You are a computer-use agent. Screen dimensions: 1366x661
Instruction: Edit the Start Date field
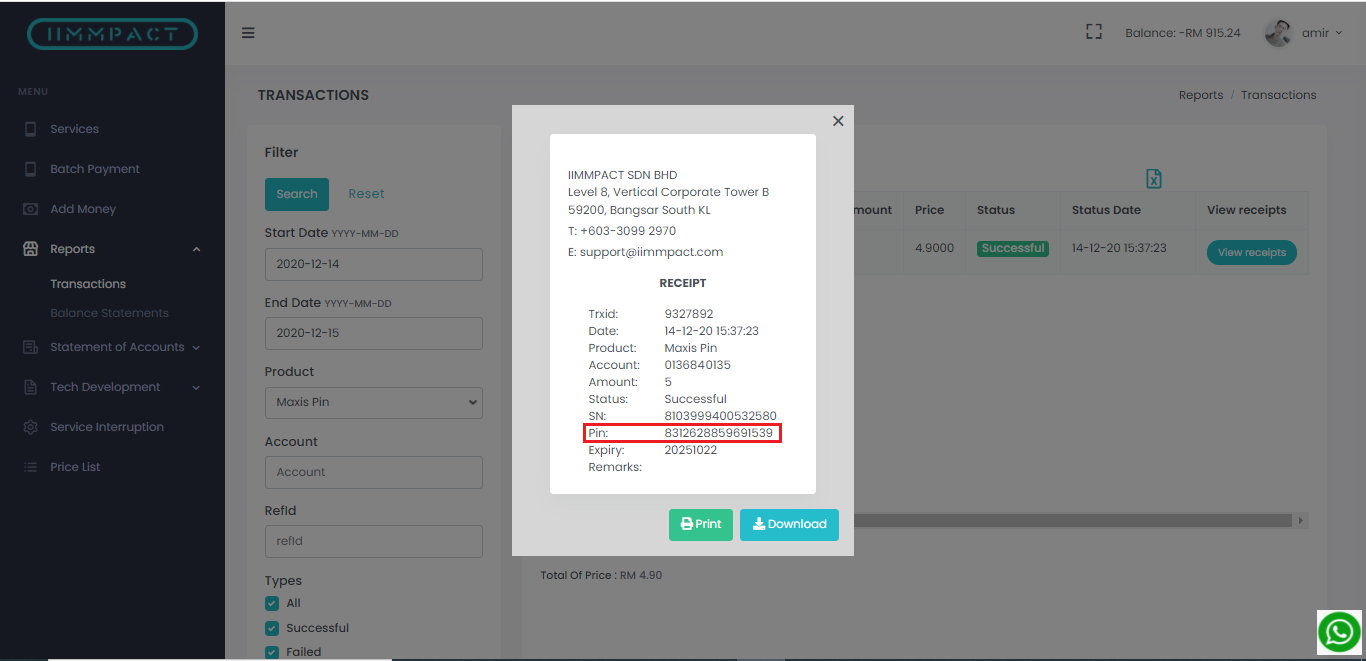click(x=374, y=264)
